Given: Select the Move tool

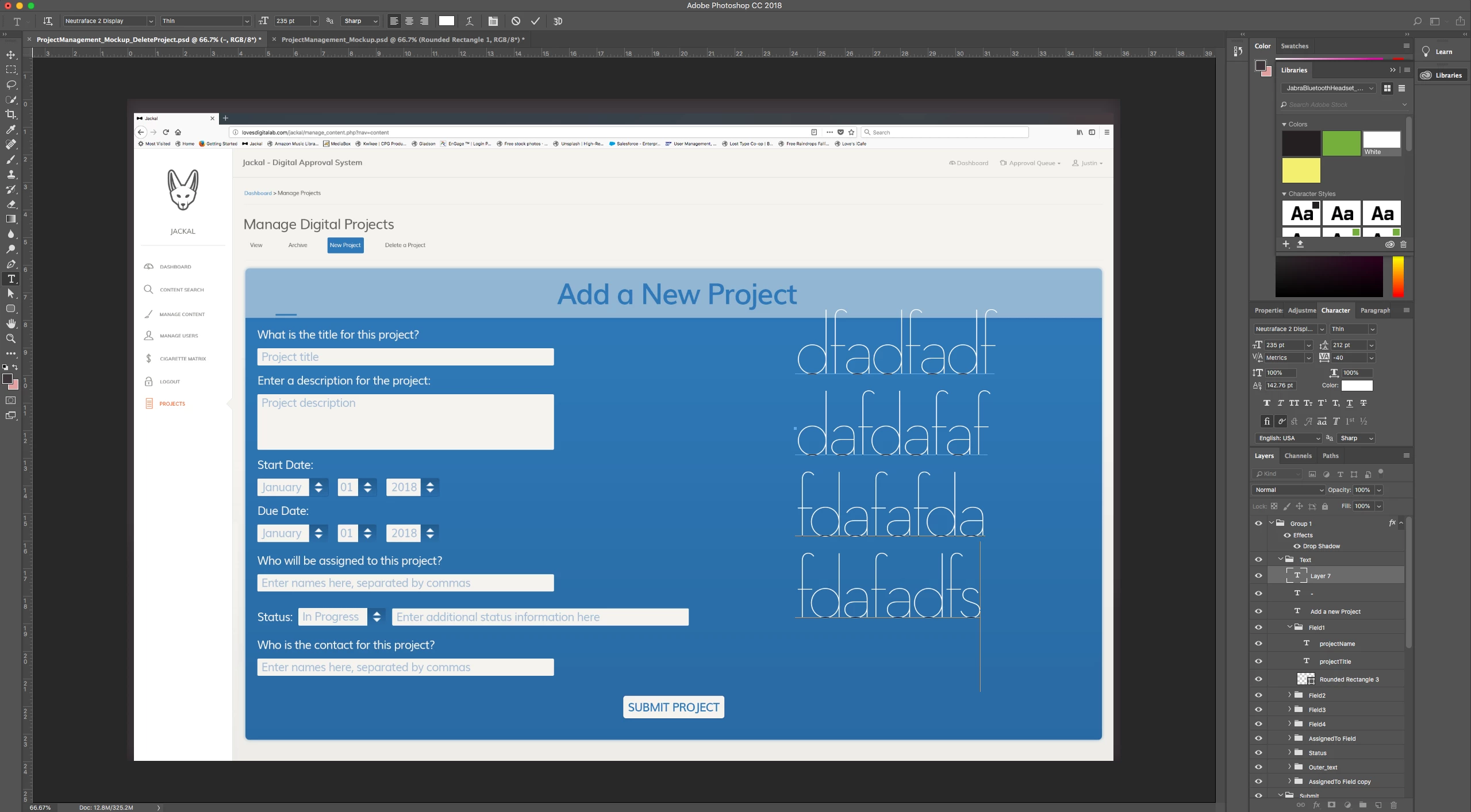Looking at the screenshot, I should (x=11, y=55).
